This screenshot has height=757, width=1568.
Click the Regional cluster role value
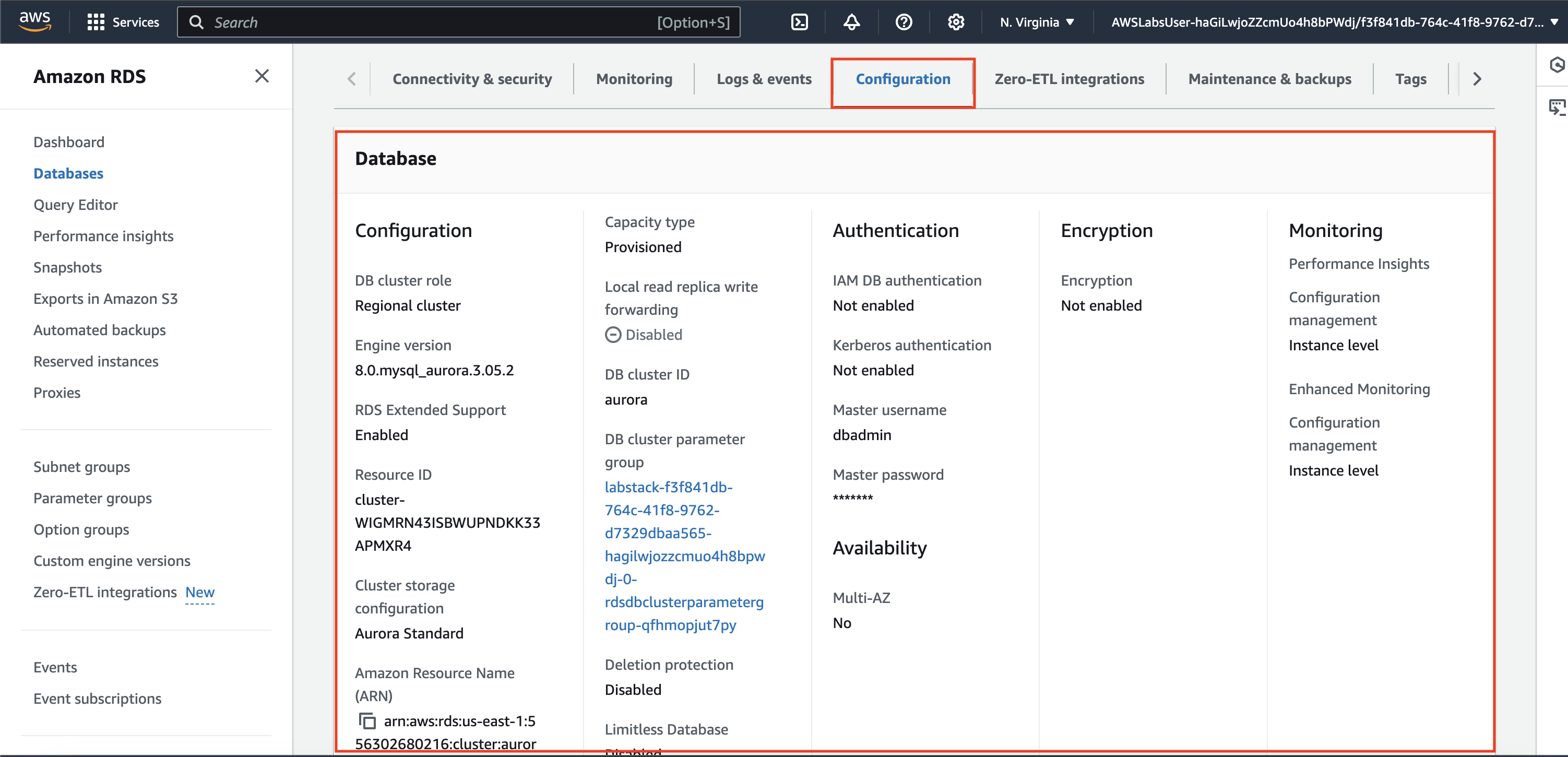click(x=407, y=306)
